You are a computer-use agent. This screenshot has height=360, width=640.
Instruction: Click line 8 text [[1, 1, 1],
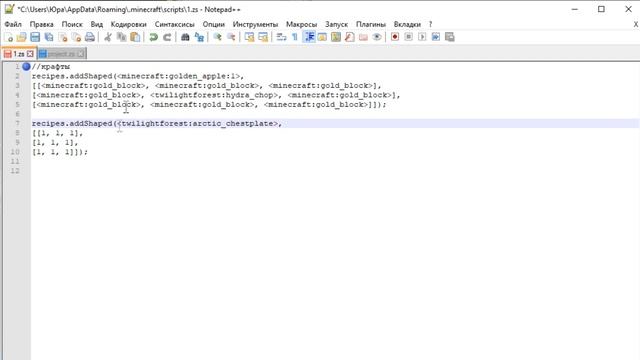click(58, 133)
